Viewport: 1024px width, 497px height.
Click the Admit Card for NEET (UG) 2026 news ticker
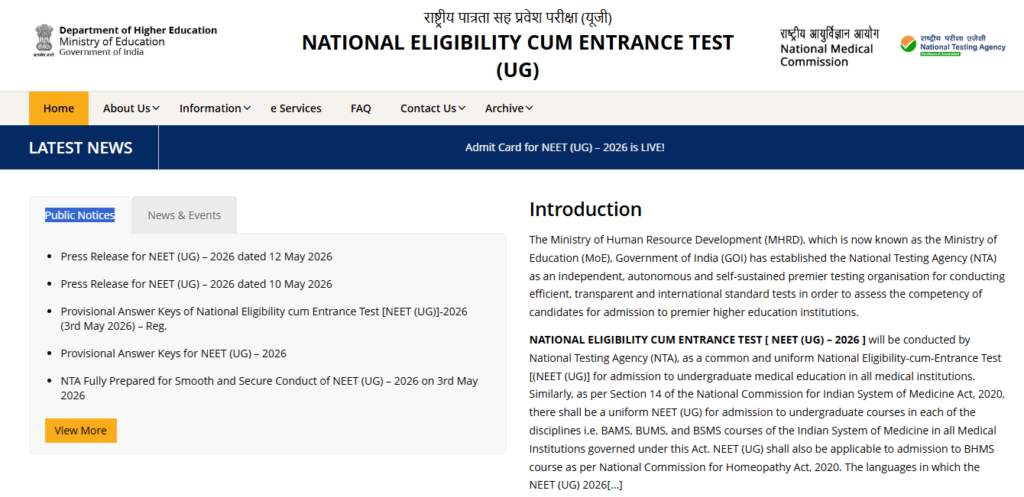pyautogui.click(x=564, y=148)
